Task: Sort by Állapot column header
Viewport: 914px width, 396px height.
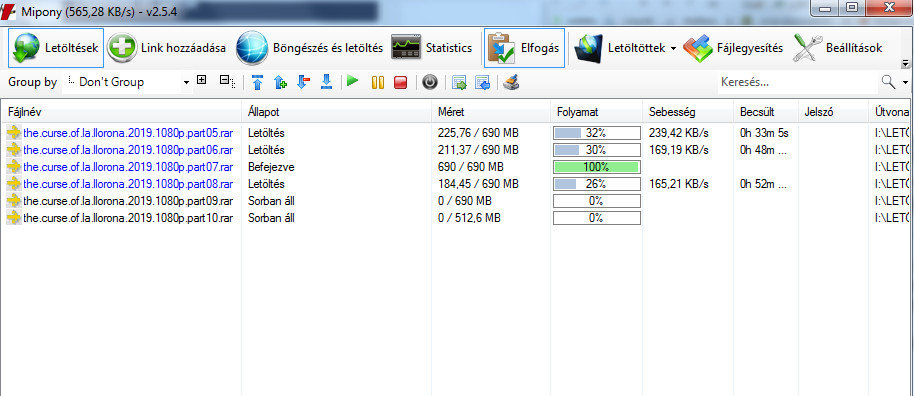Action: (336, 111)
